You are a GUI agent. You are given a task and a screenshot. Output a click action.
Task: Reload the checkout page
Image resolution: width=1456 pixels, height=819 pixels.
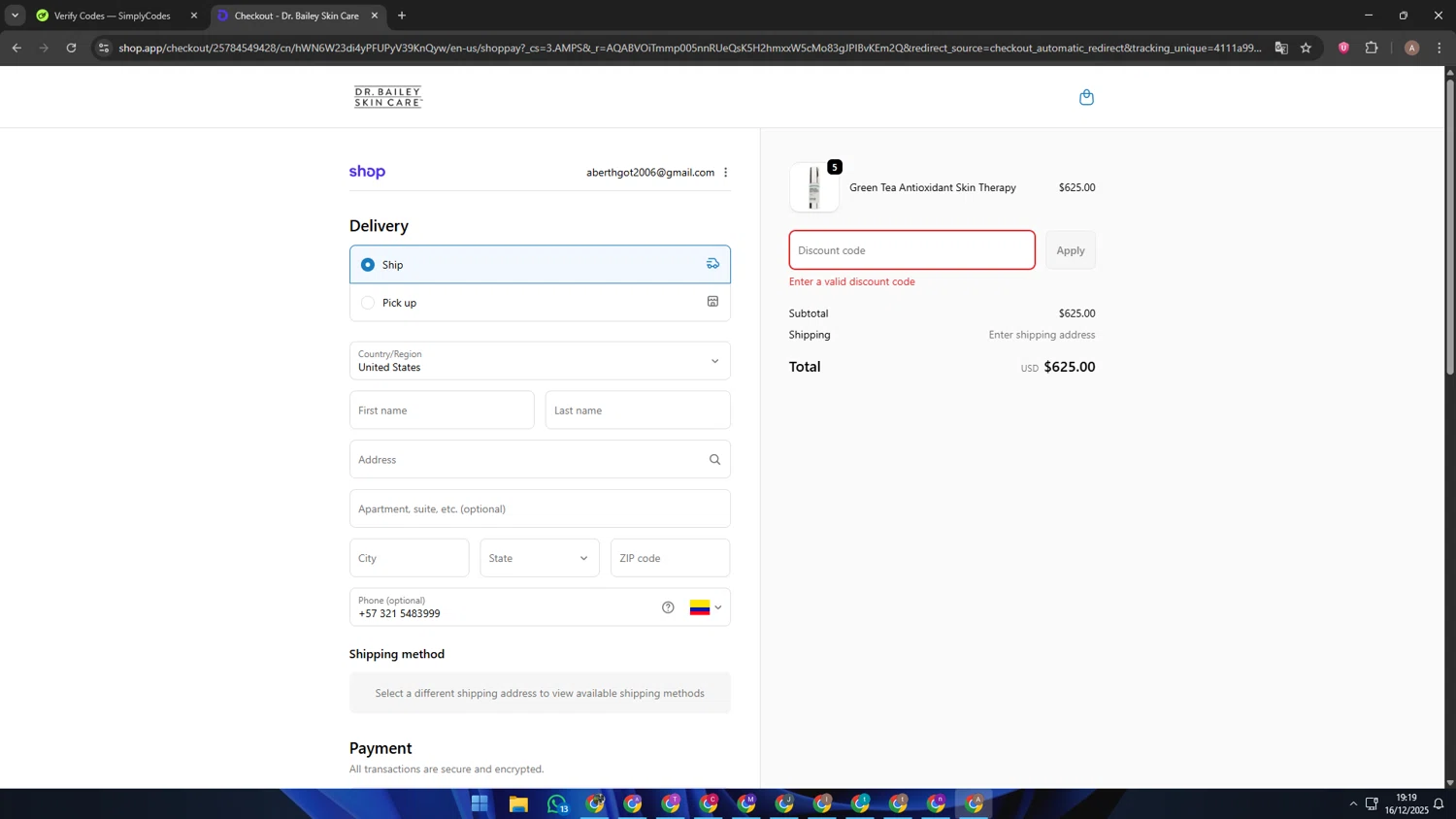click(71, 48)
